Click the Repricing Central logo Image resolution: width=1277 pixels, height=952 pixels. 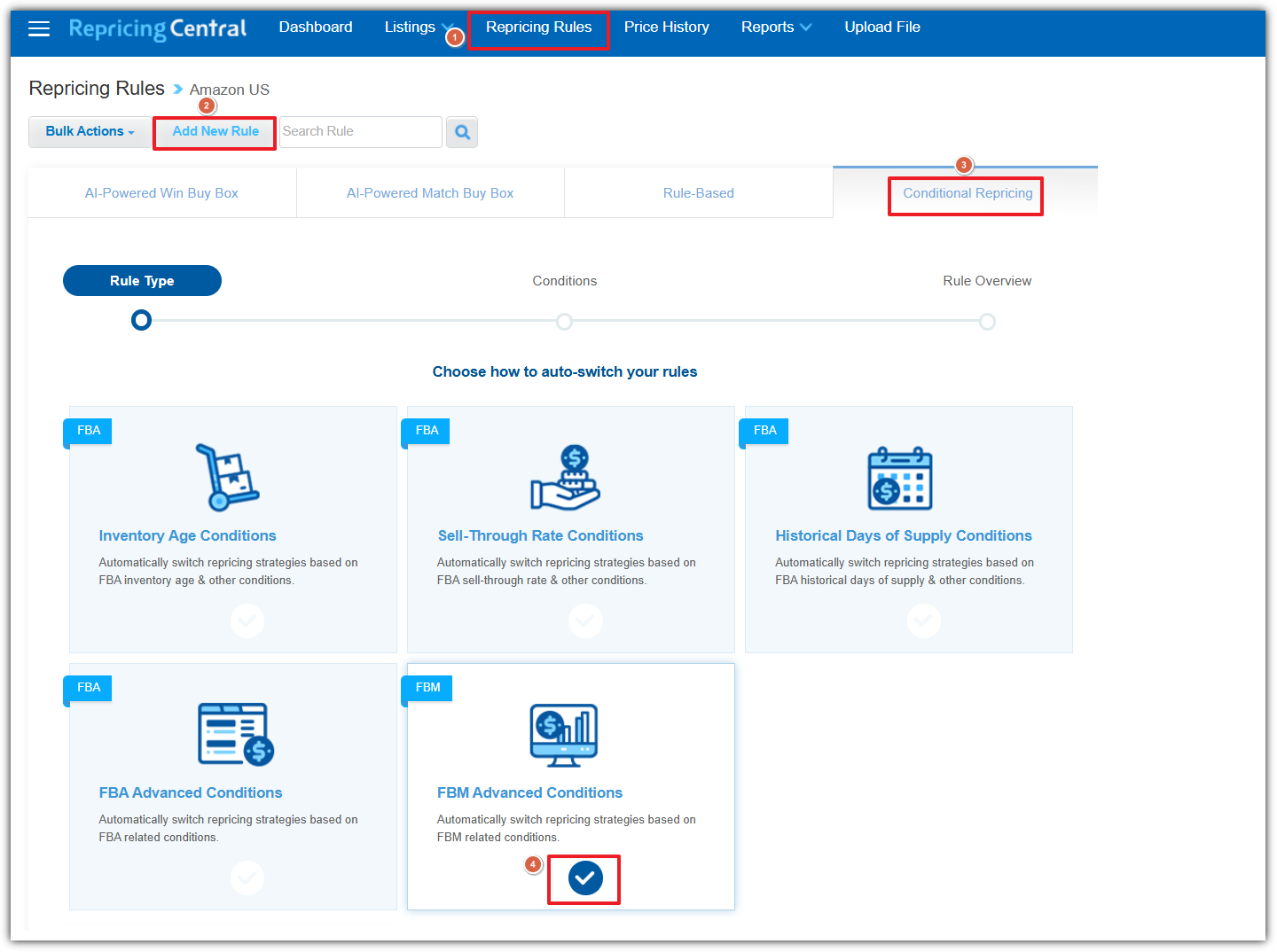(158, 28)
